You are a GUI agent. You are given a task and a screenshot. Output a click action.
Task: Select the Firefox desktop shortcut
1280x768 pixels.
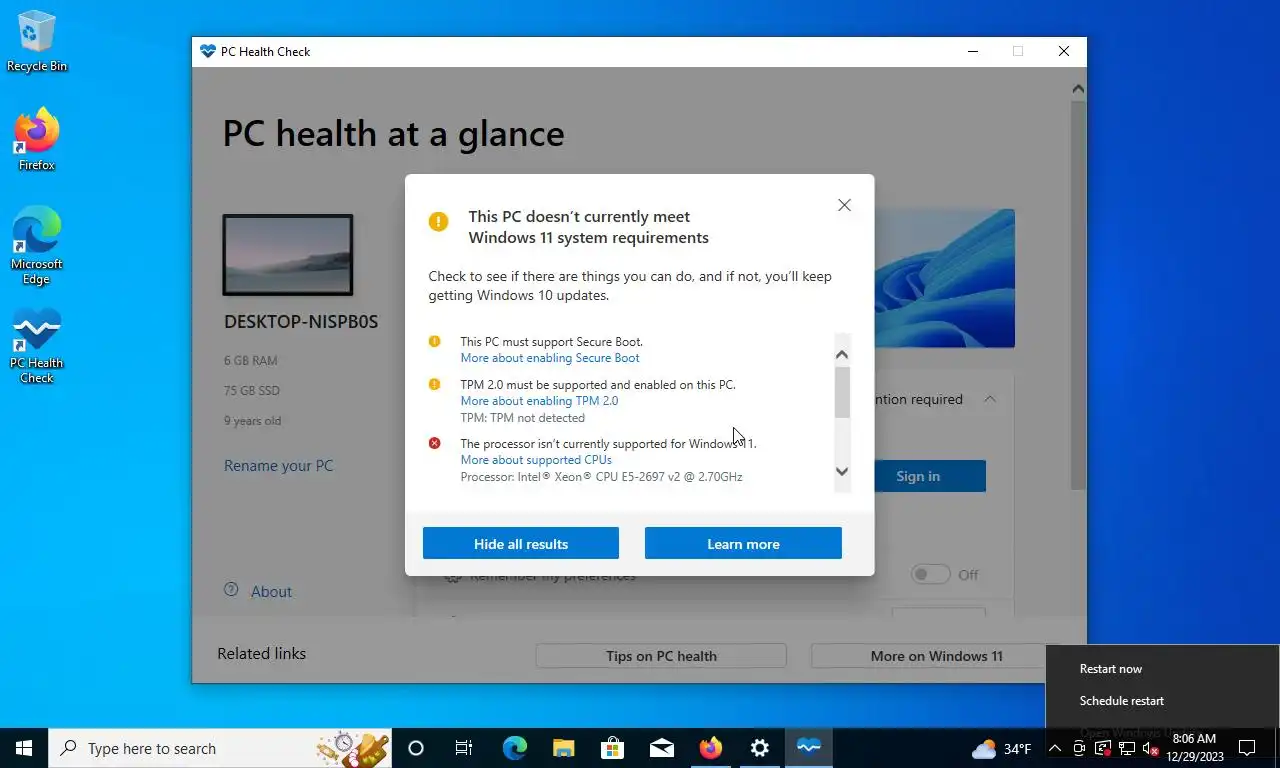coord(37,140)
